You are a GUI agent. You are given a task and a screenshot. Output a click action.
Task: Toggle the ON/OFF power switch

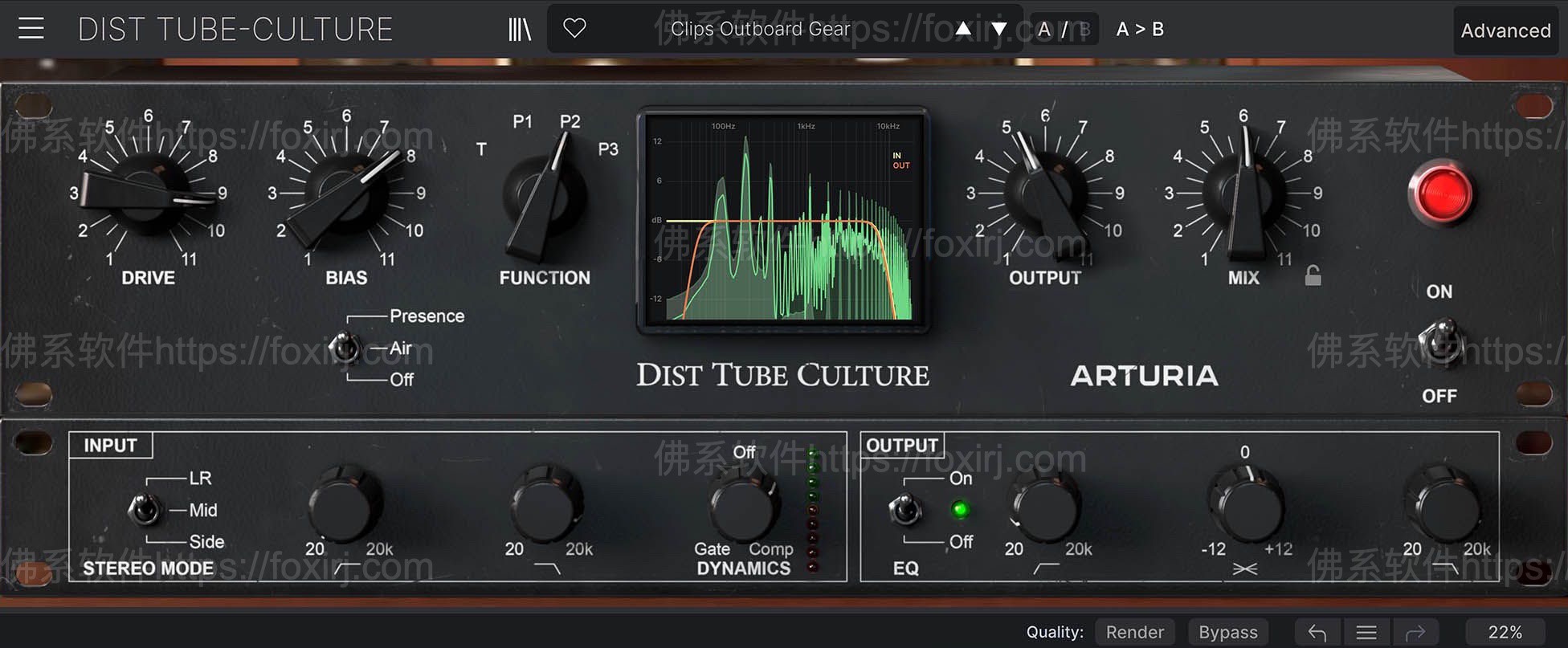tap(1441, 344)
